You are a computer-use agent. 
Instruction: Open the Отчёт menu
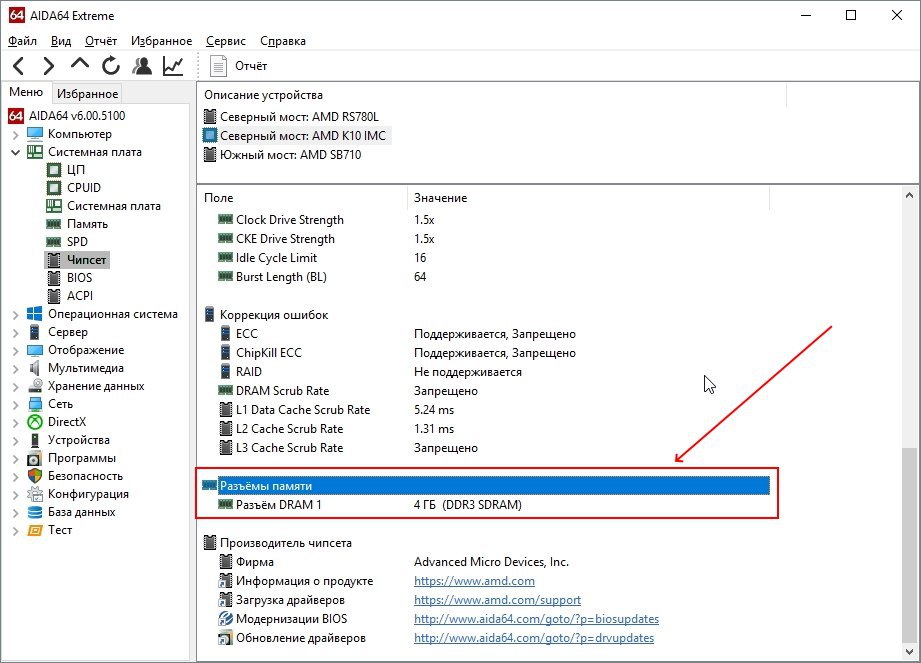tap(100, 41)
